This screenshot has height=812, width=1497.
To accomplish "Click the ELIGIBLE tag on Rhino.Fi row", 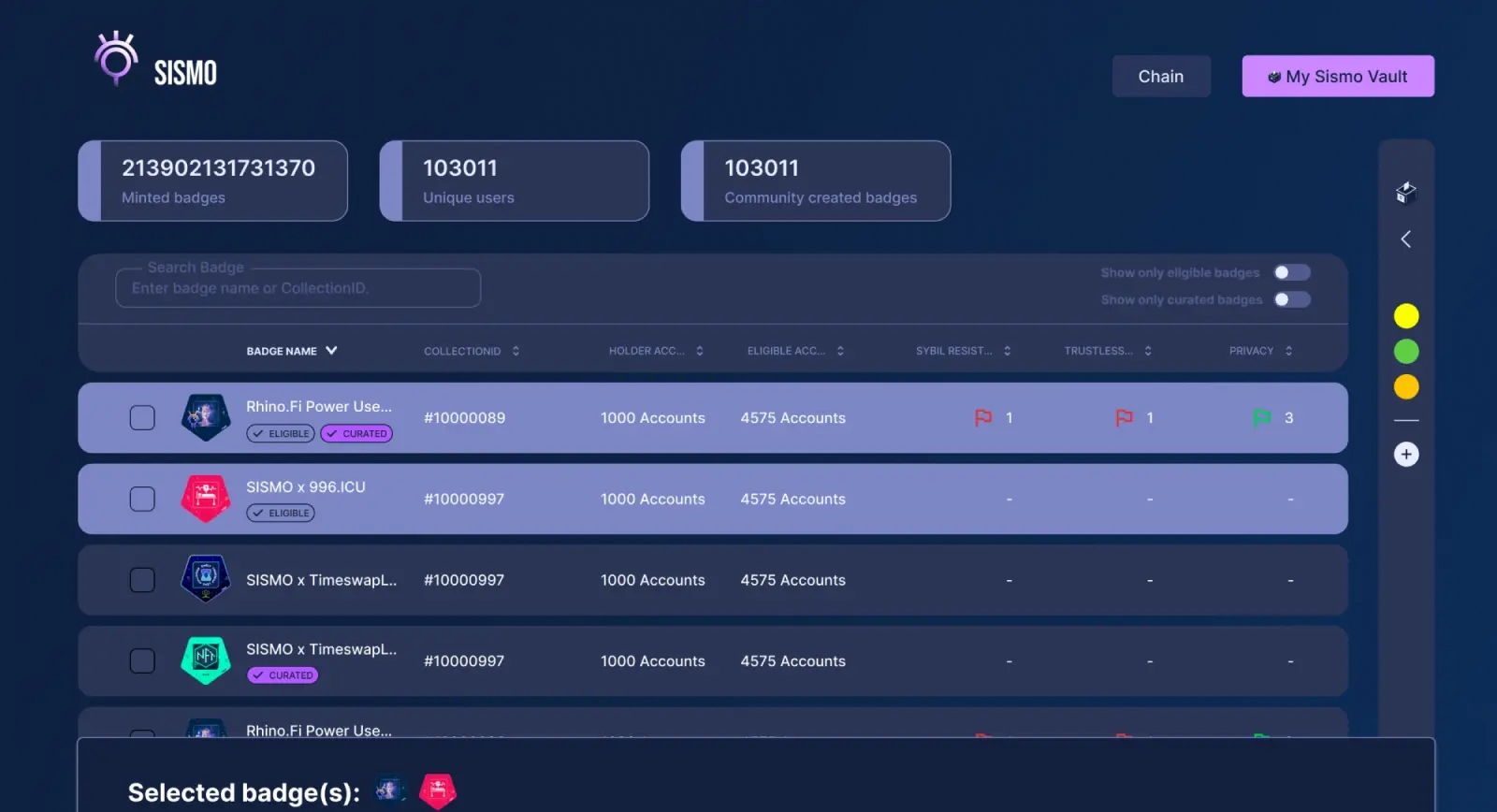I will click(281, 433).
